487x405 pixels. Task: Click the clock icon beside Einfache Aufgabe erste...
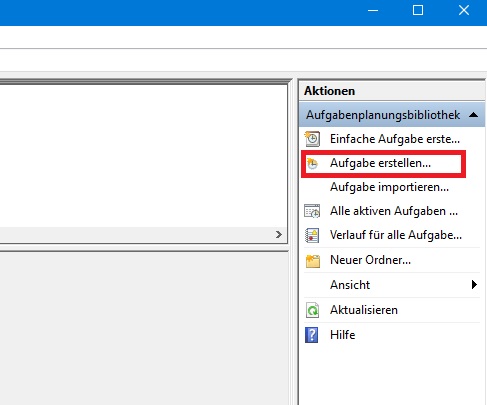(312, 139)
